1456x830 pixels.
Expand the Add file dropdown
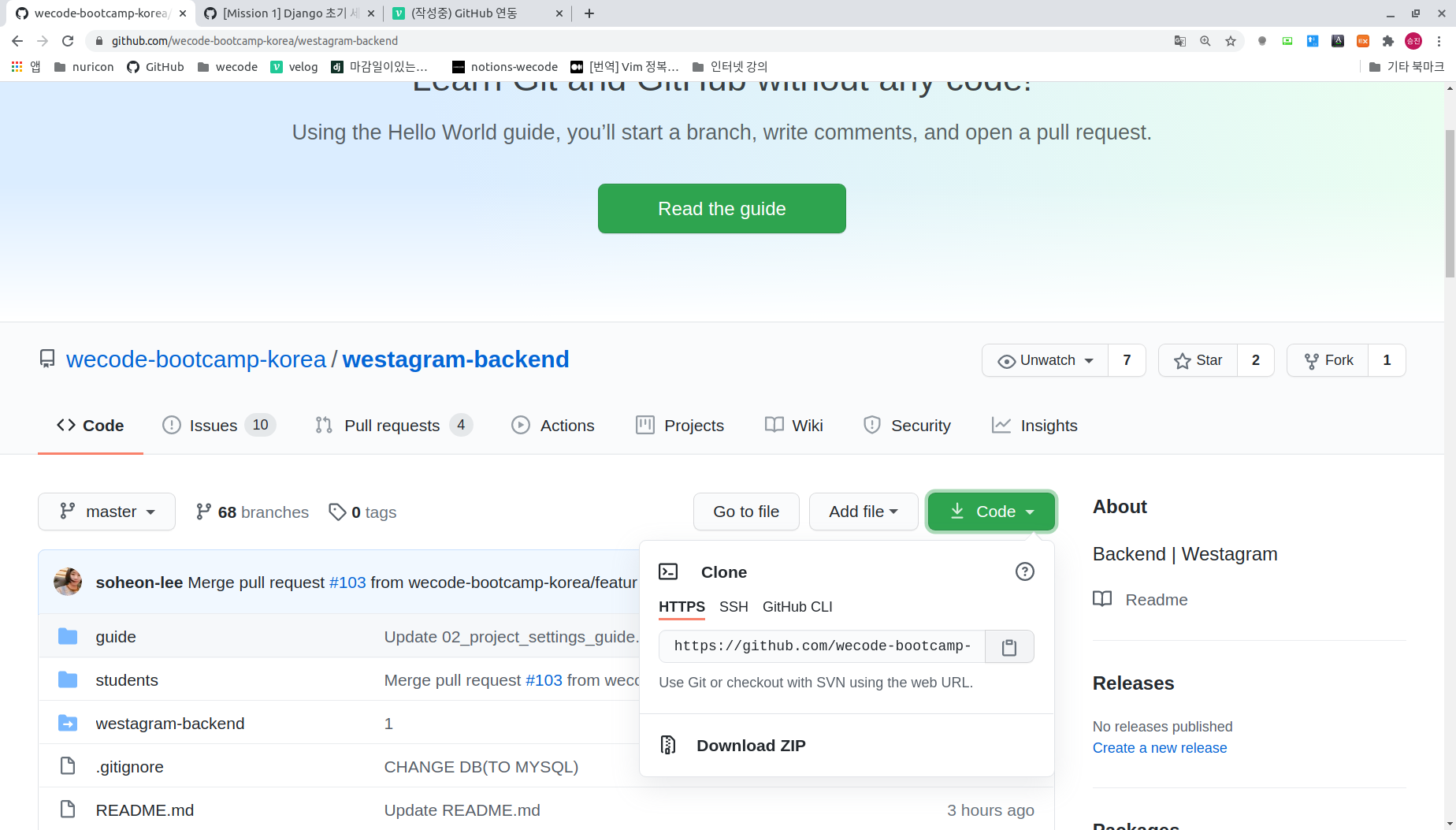(x=864, y=512)
